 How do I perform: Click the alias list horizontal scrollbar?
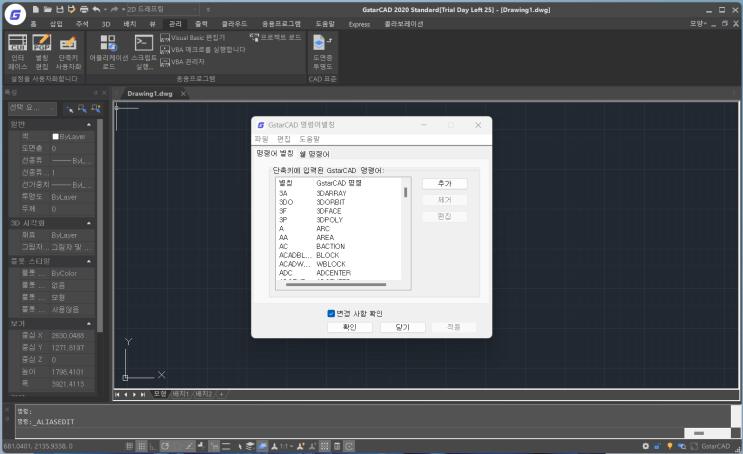click(x=336, y=284)
